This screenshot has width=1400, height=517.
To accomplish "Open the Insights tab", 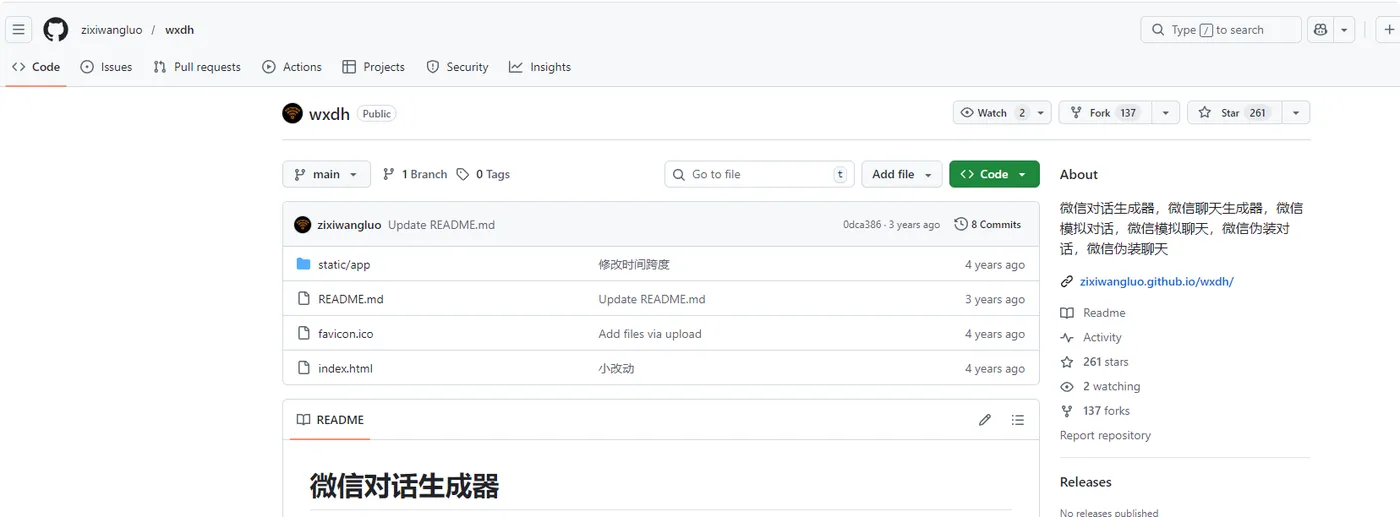I will (x=540, y=67).
